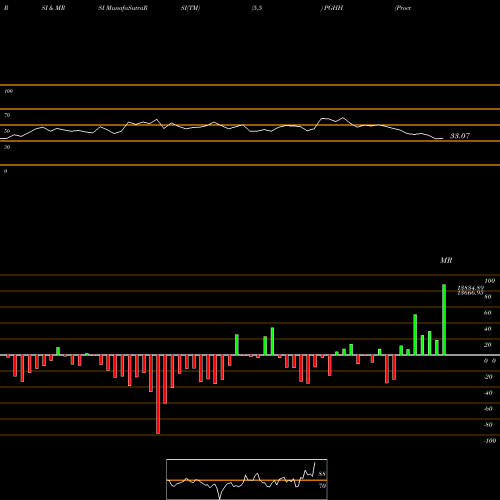
Task: Click the -100 label on MR axis
Action: point(490,441)
